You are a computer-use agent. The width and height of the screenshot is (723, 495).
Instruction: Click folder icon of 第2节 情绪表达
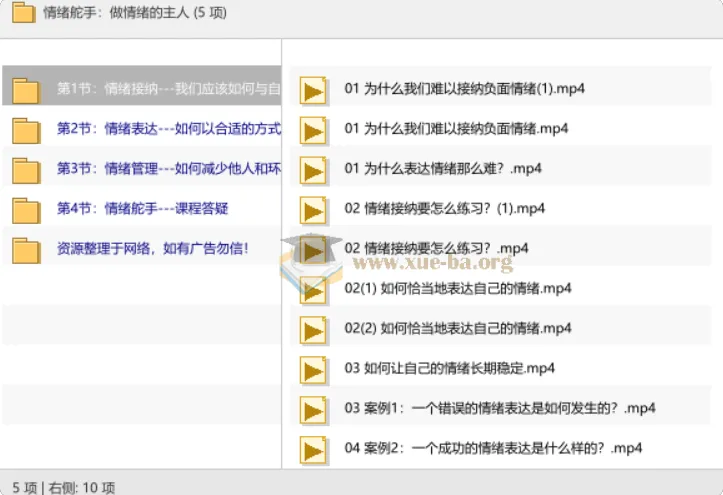click(x=26, y=130)
